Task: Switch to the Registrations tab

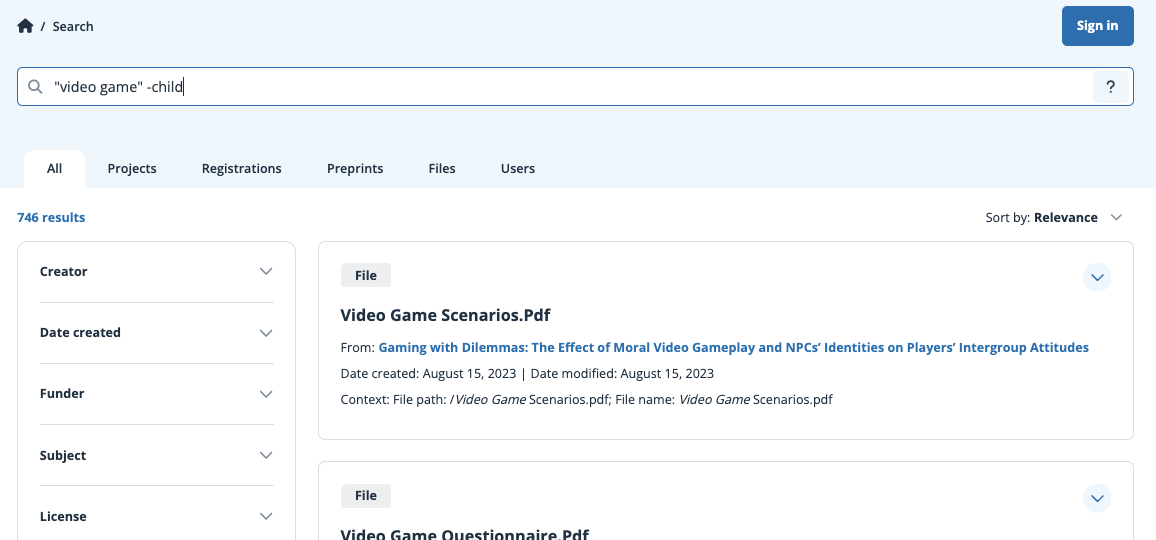Action: coord(242,168)
